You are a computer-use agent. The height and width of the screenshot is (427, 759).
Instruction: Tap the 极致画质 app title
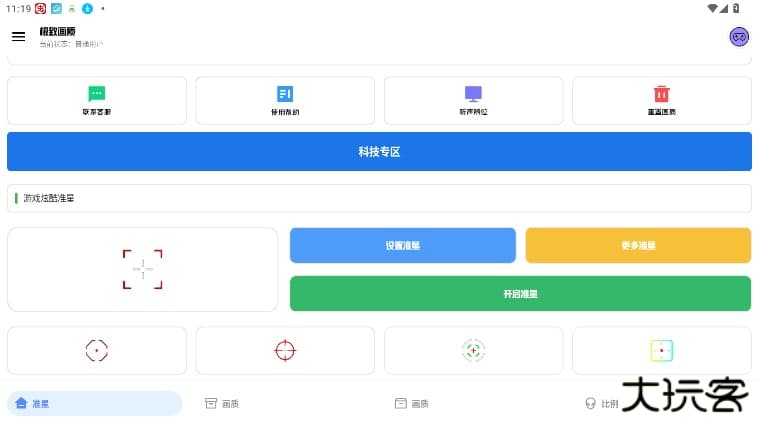click(x=58, y=31)
